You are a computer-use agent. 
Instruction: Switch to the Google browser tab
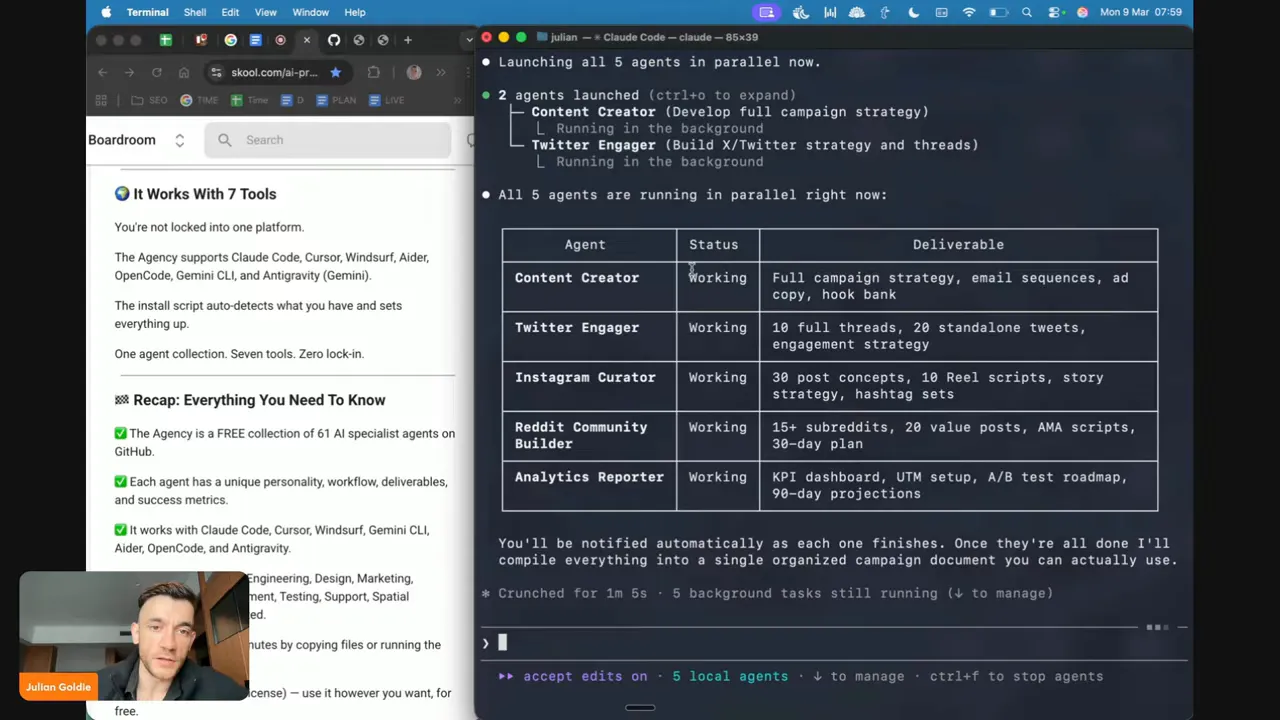tap(231, 40)
